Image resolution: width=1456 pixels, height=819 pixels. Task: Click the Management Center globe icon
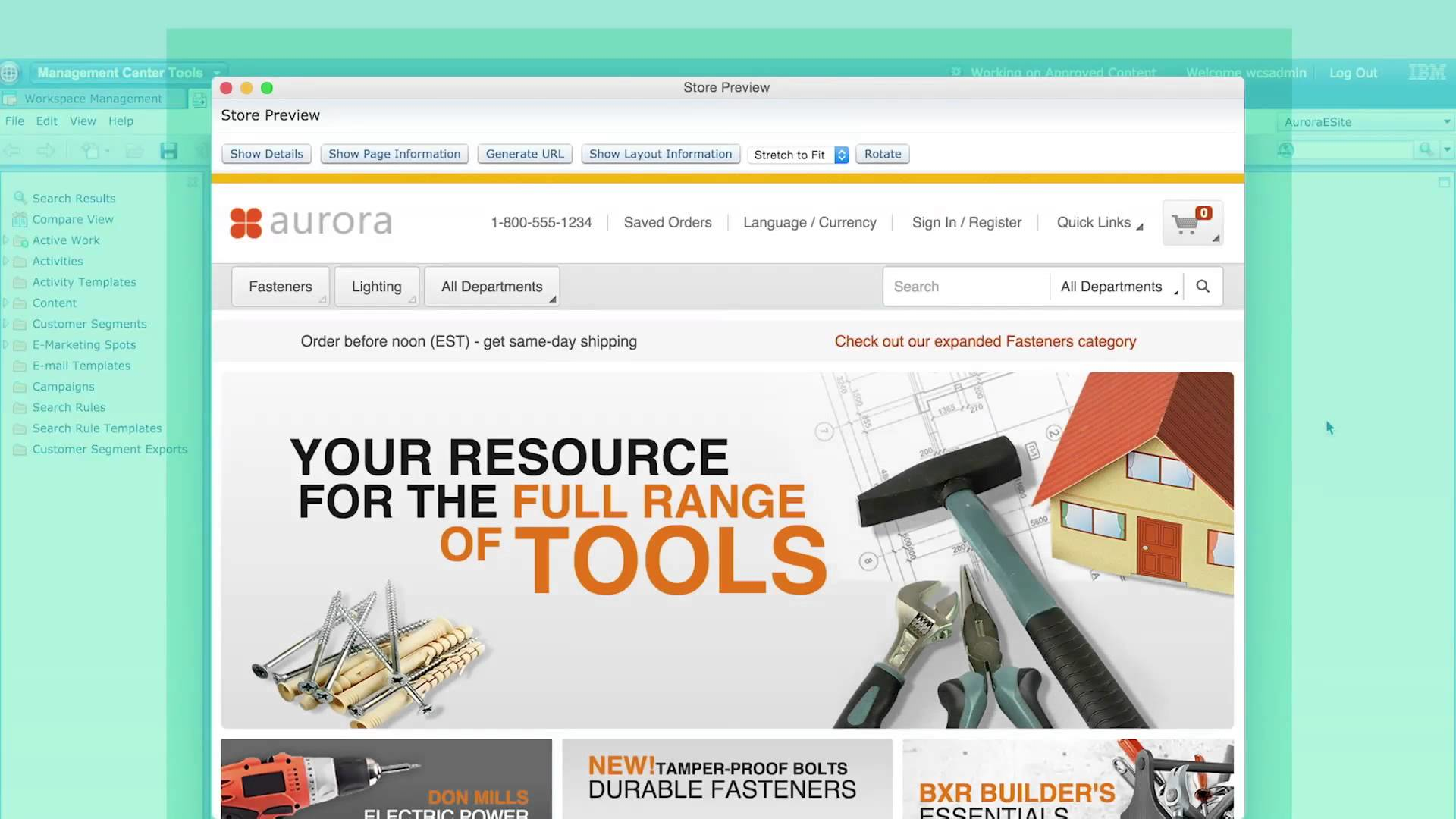tap(10, 73)
